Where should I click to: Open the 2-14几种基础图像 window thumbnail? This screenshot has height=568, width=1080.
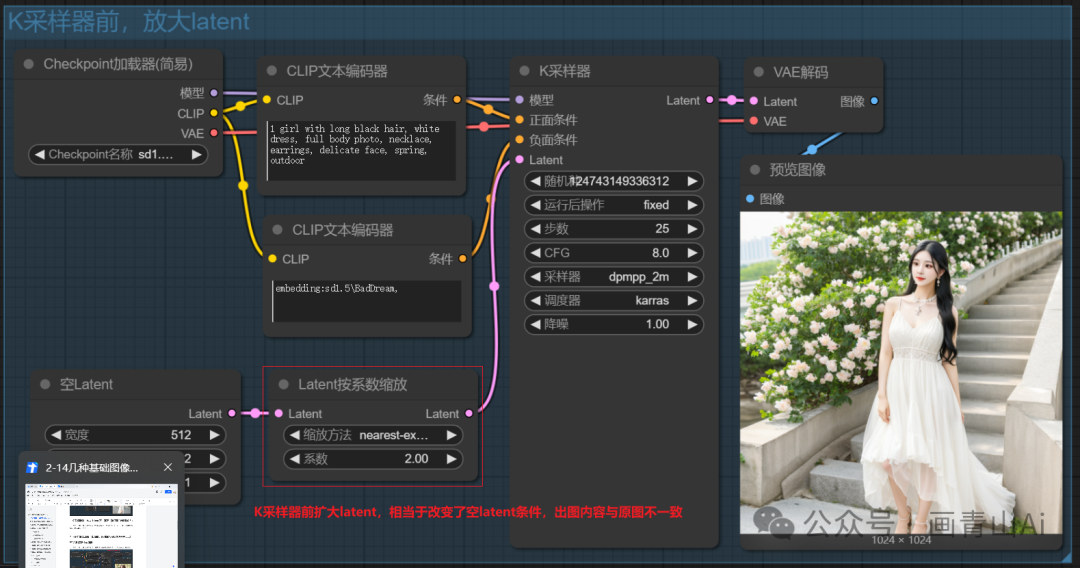[x=101, y=526]
